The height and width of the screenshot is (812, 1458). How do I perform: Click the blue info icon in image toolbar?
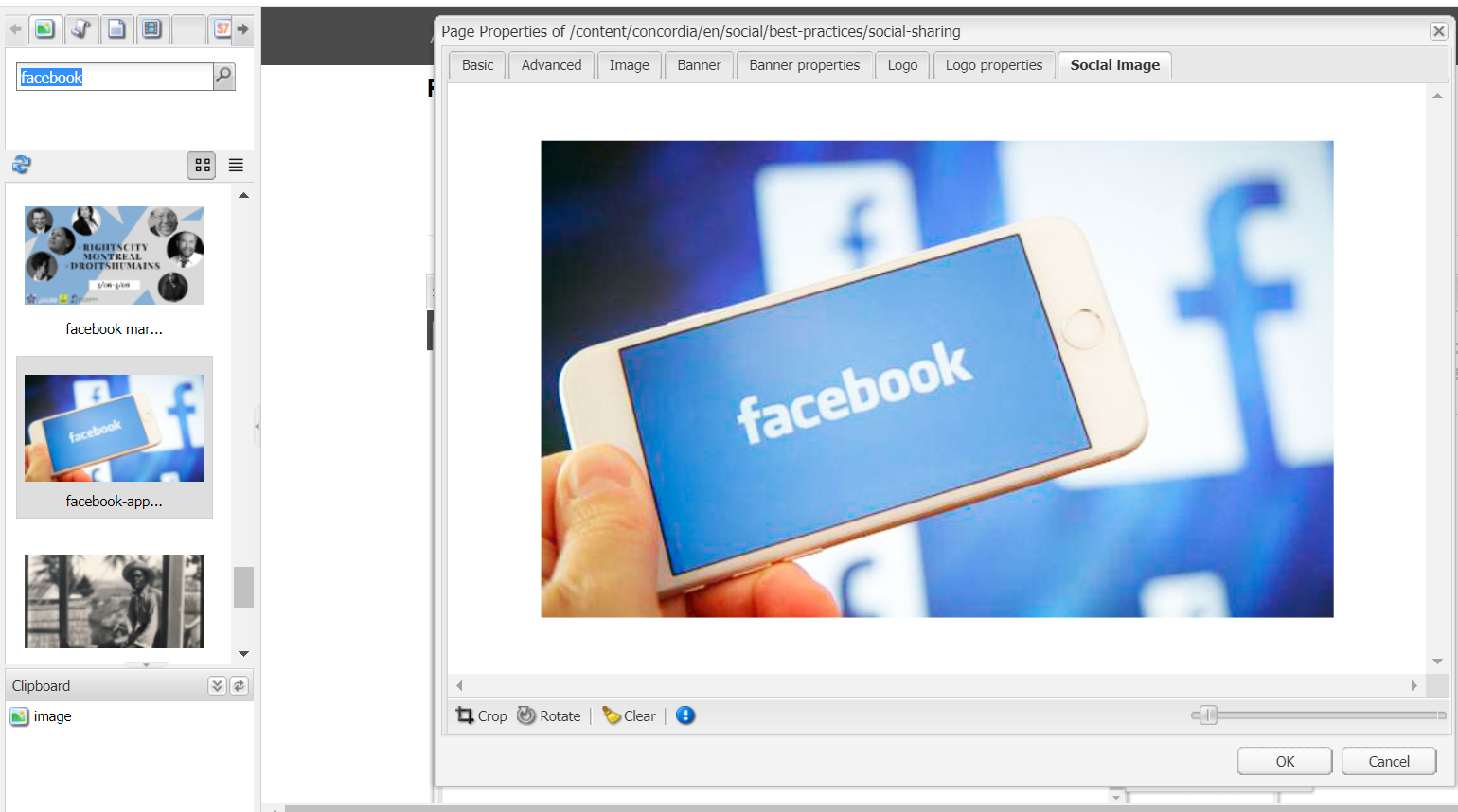pos(685,715)
